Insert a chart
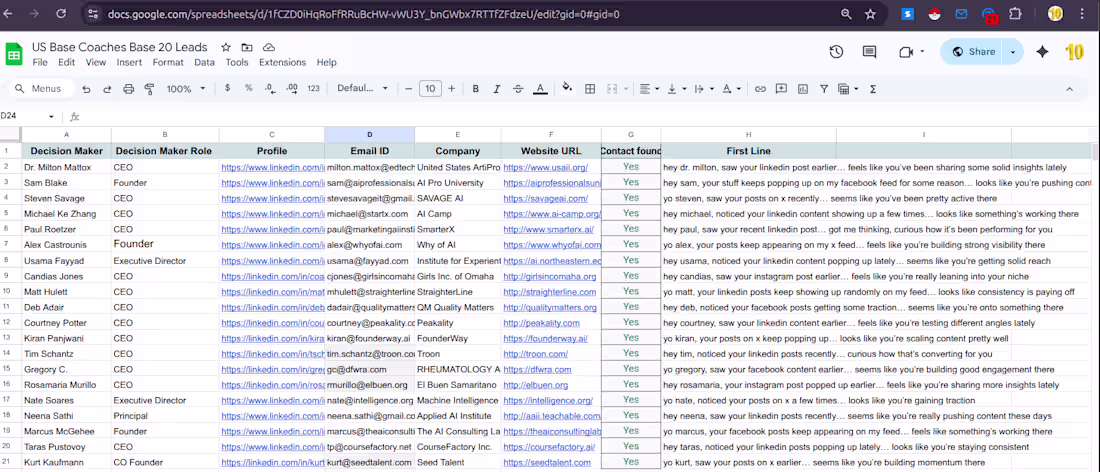Screen dimensions: 1100x472 [x=803, y=89]
